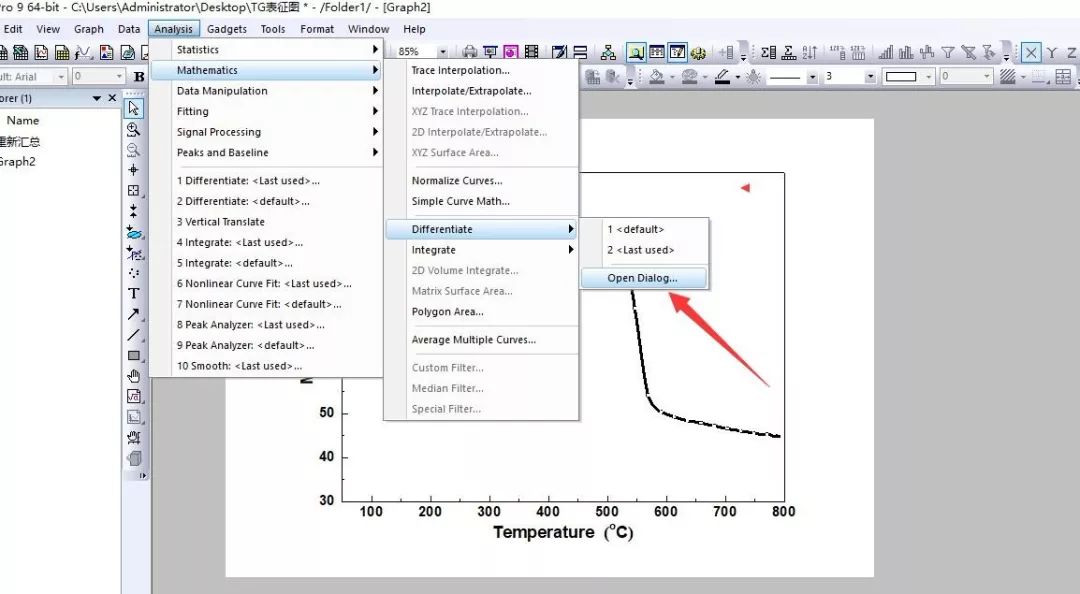
Task: Click the Sort (A-Z) toolbar icon
Action: pos(810,52)
